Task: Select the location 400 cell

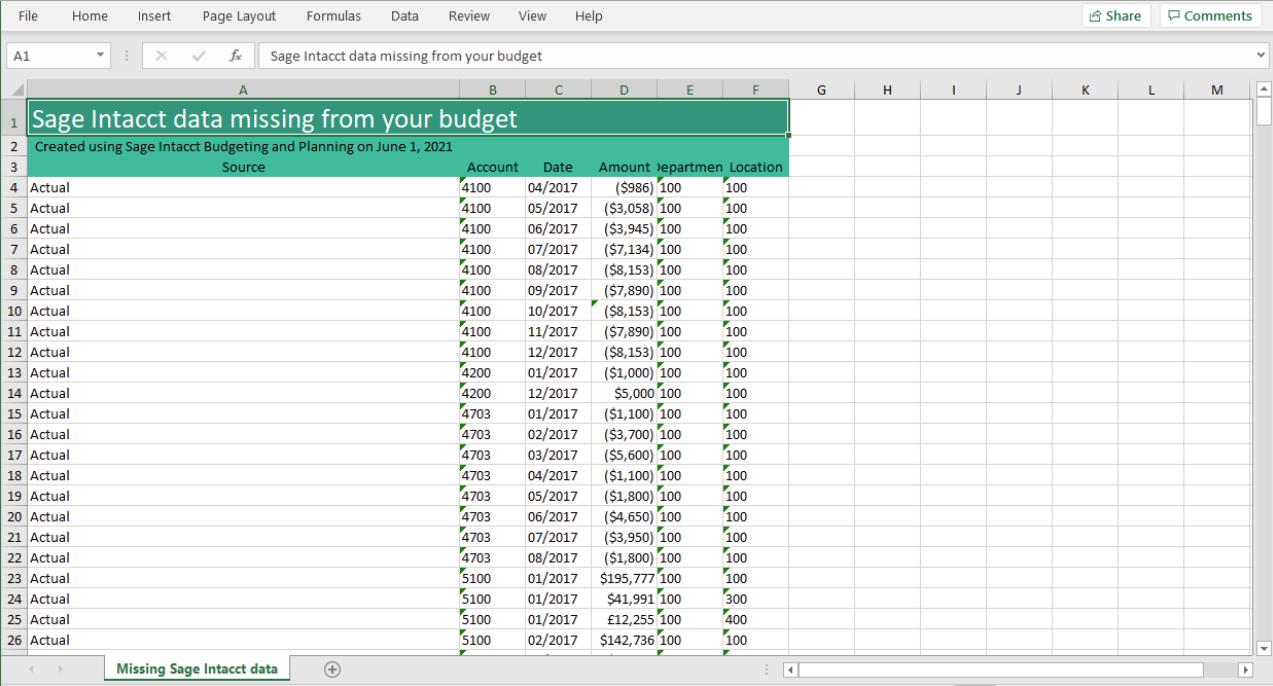Action: tap(756, 619)
